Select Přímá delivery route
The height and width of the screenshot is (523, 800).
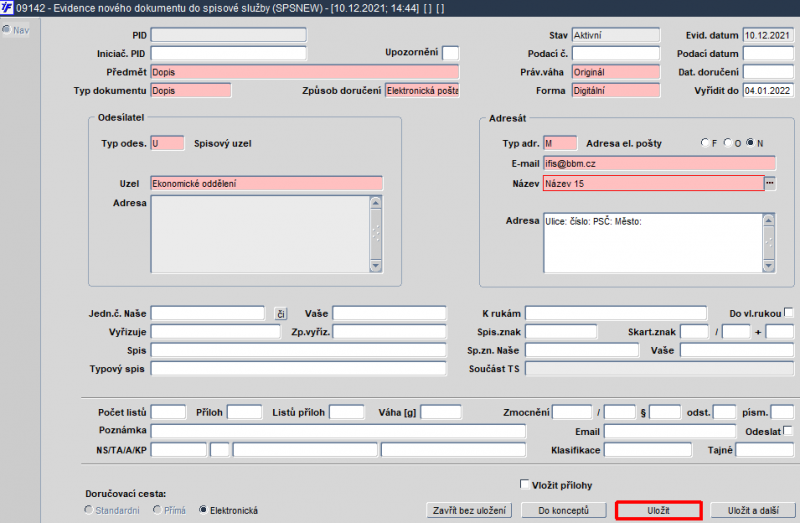tap(157, 510)
